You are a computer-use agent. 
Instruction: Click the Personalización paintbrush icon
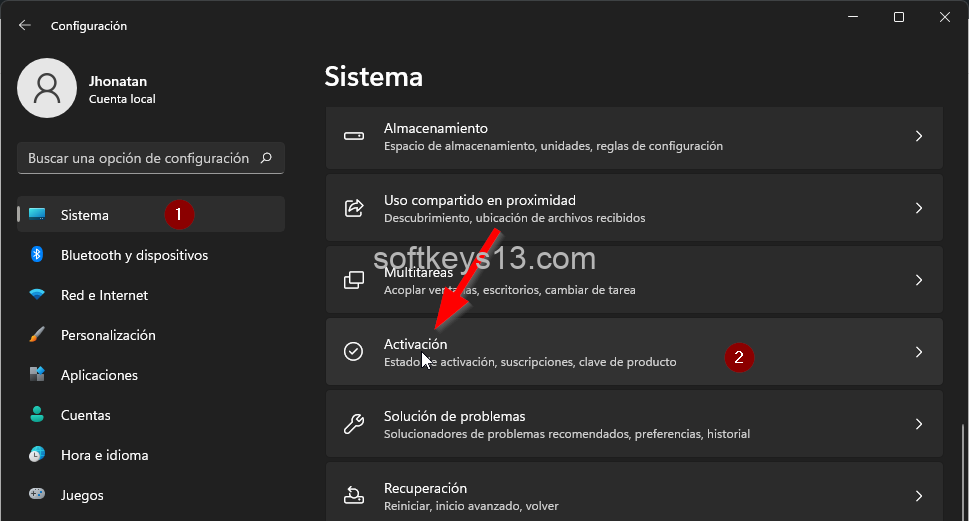pos(37,335)
